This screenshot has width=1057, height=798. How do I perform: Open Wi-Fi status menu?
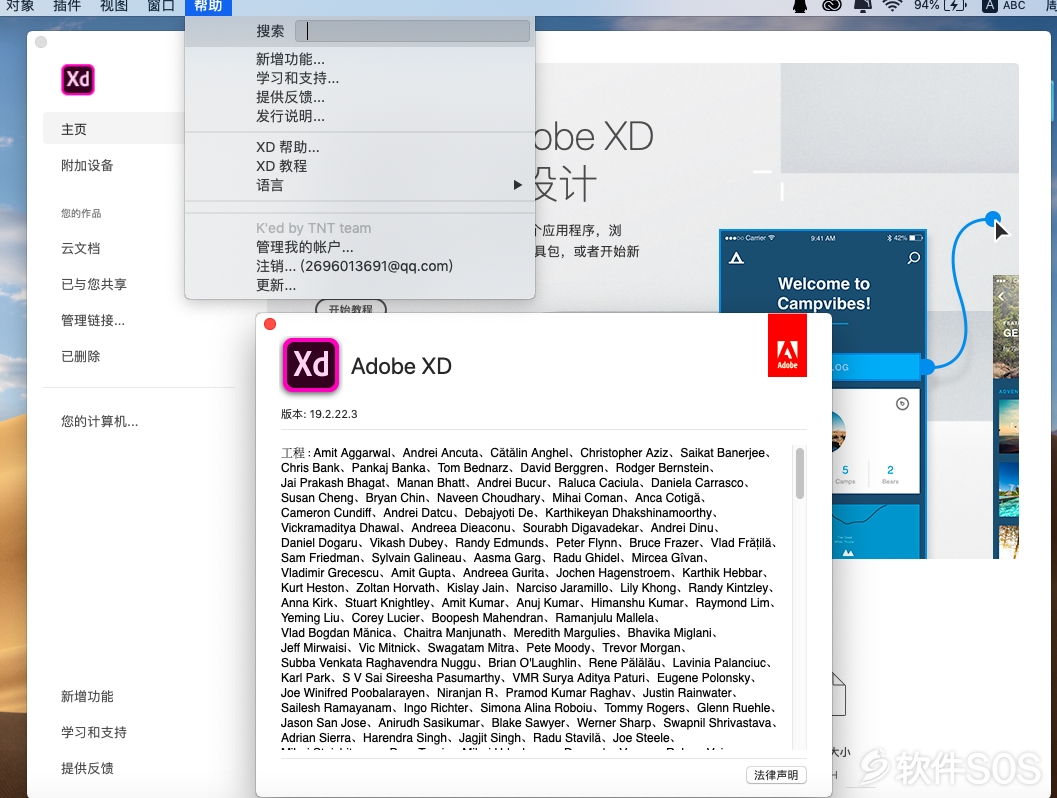click(x=893, y=6)
